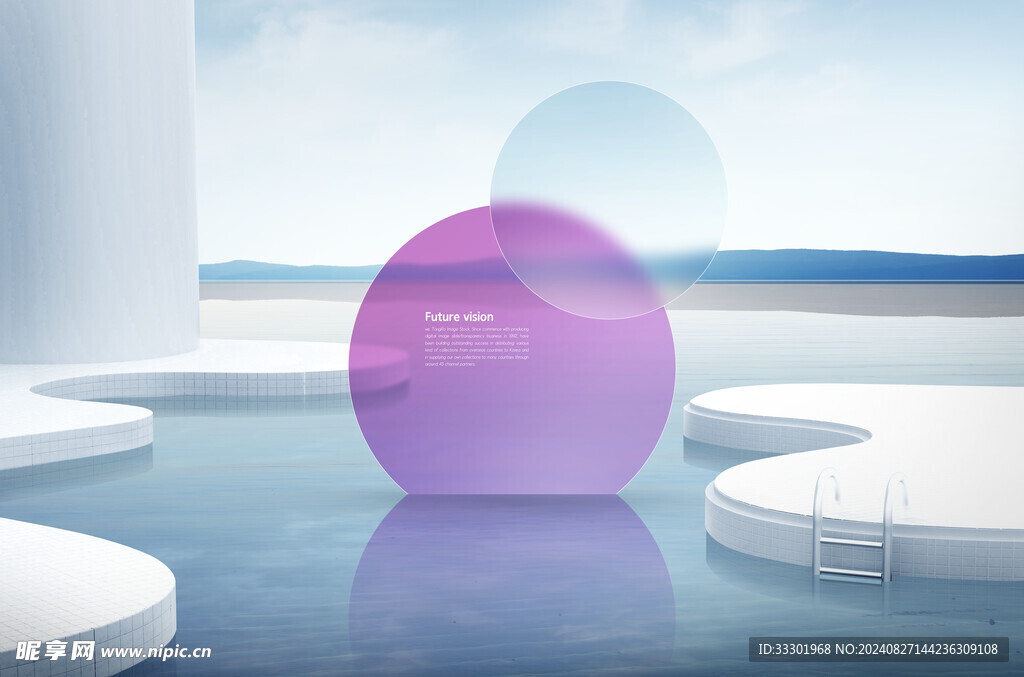This screenshot has height=677, width=1024.
Task: Select the tiled platform at bottom left
Action: [x=70, y=580]
